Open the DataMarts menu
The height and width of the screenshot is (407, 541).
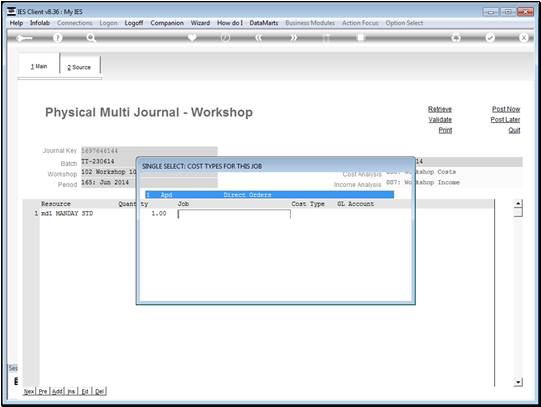[x=264, y=23]
